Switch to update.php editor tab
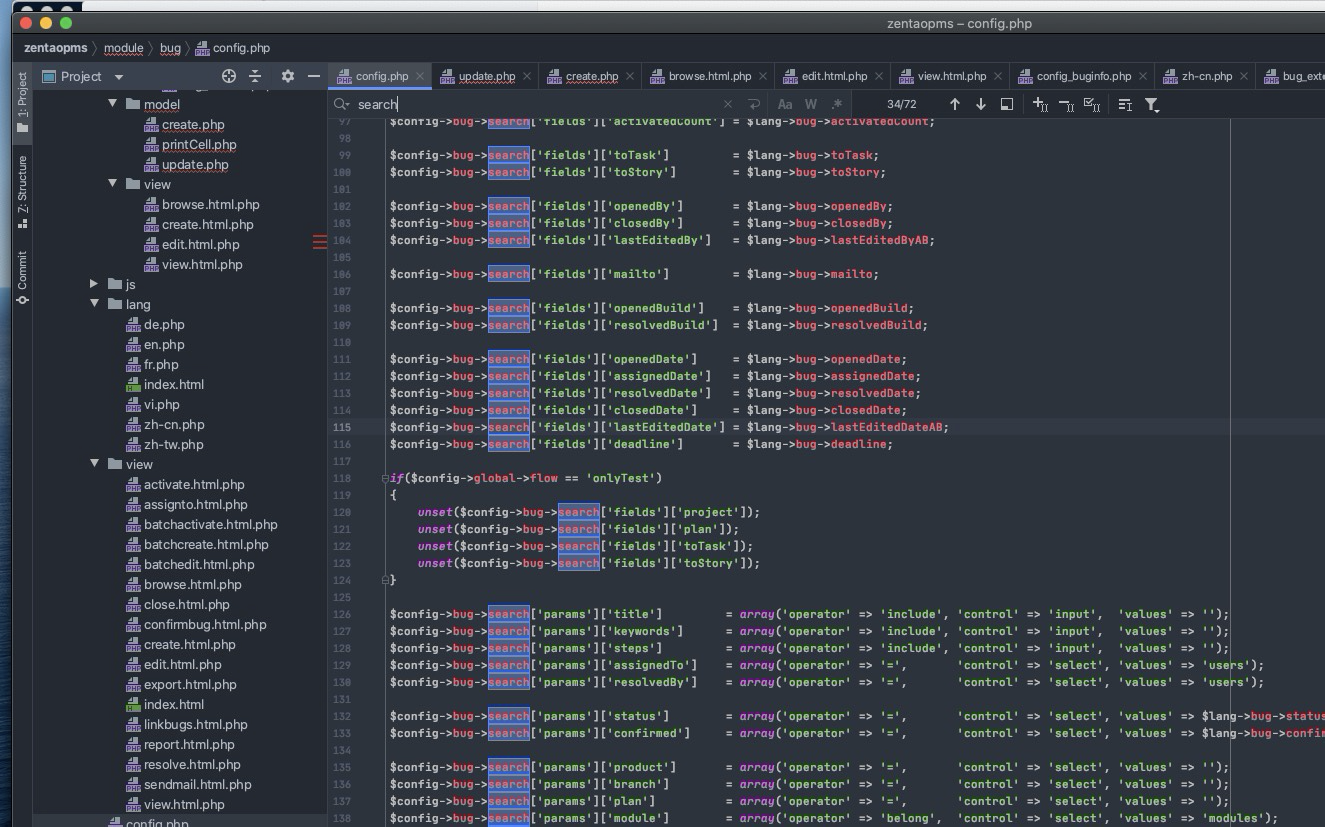This screenshot has width=1325, height=827. [x=487, y=76]
